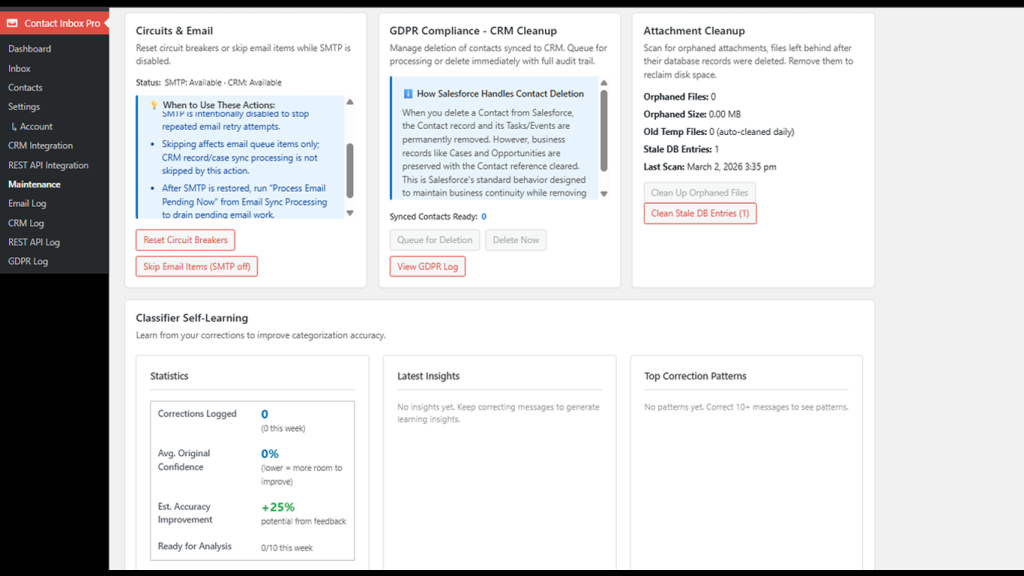Screen dimensions: 1024x576
Task: Go to Inbox in the sidebar
Action: (19, 69)
